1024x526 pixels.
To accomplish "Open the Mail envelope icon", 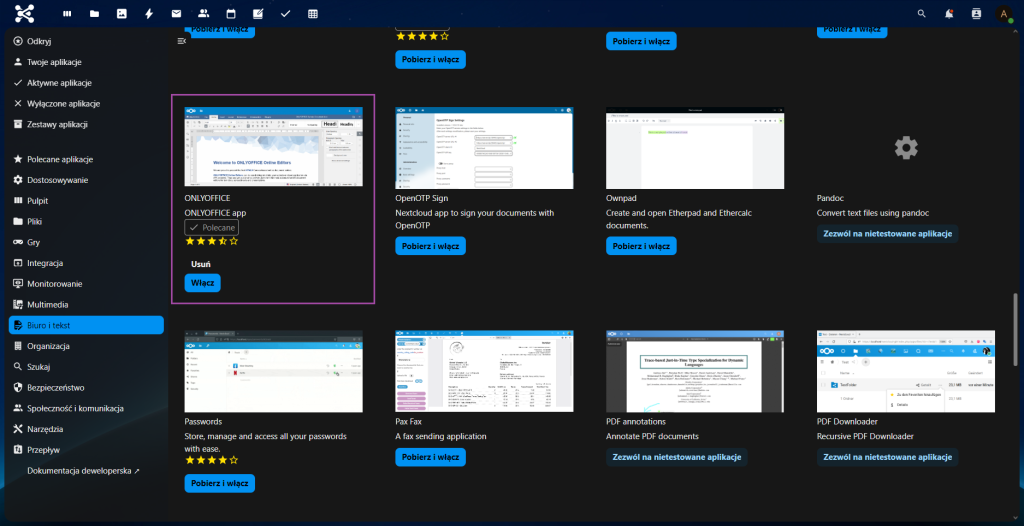I will [176, 14].
